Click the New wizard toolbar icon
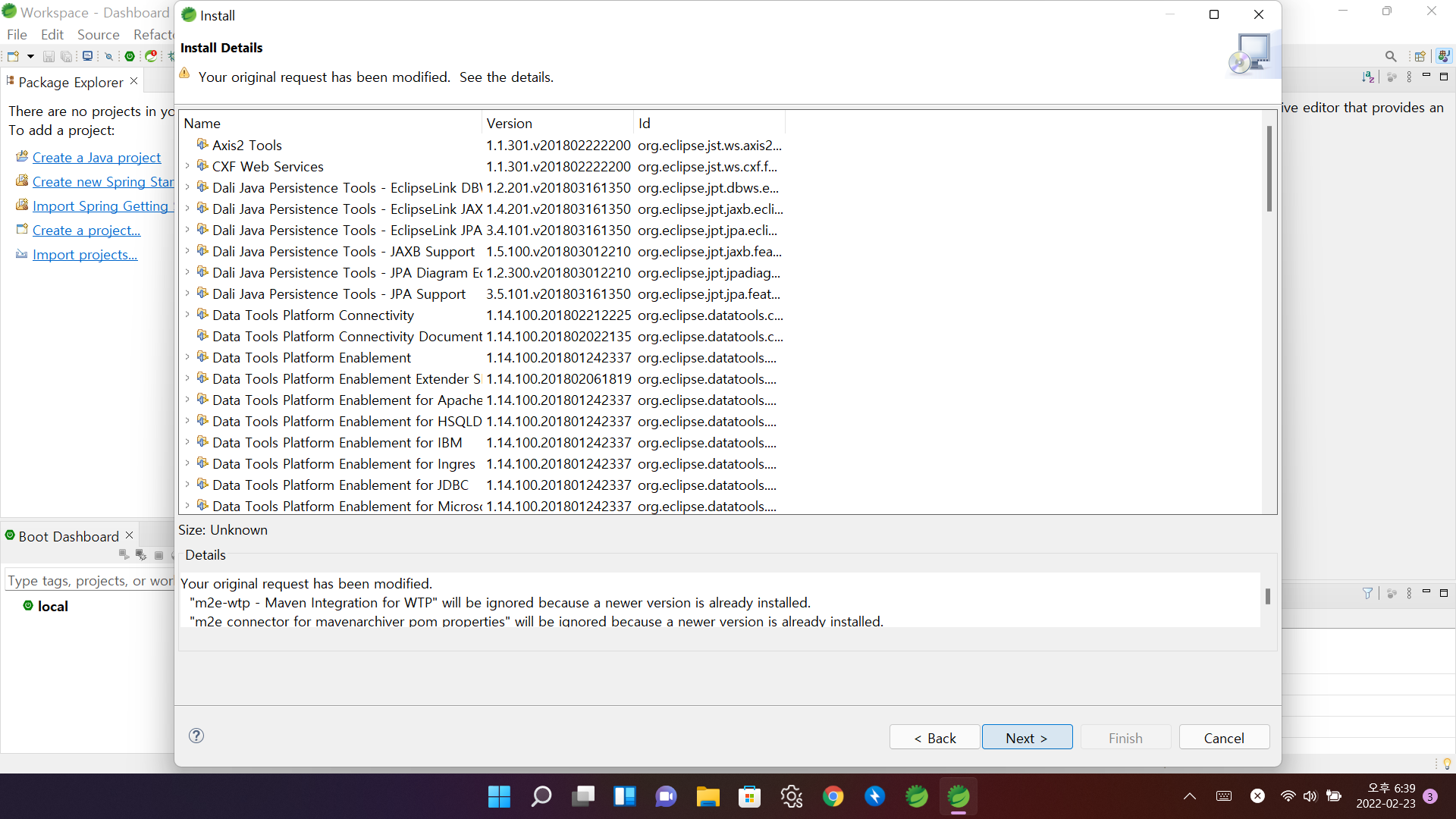 coord(13,56)
